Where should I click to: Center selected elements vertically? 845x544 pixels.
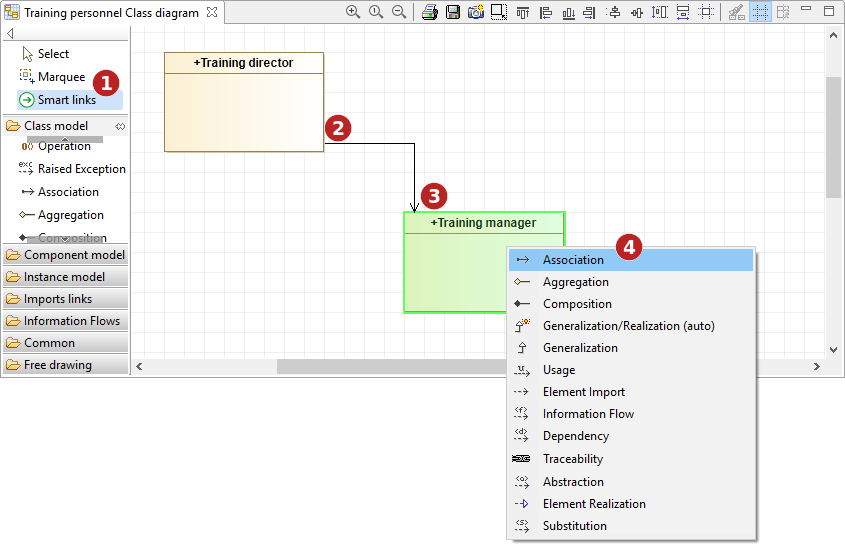coord(636,12)
